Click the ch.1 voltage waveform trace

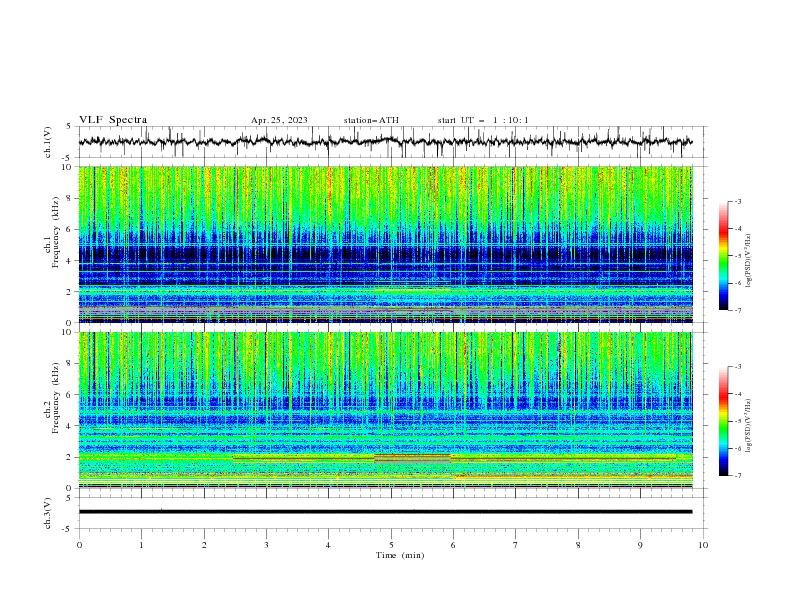tap(385, 142)
